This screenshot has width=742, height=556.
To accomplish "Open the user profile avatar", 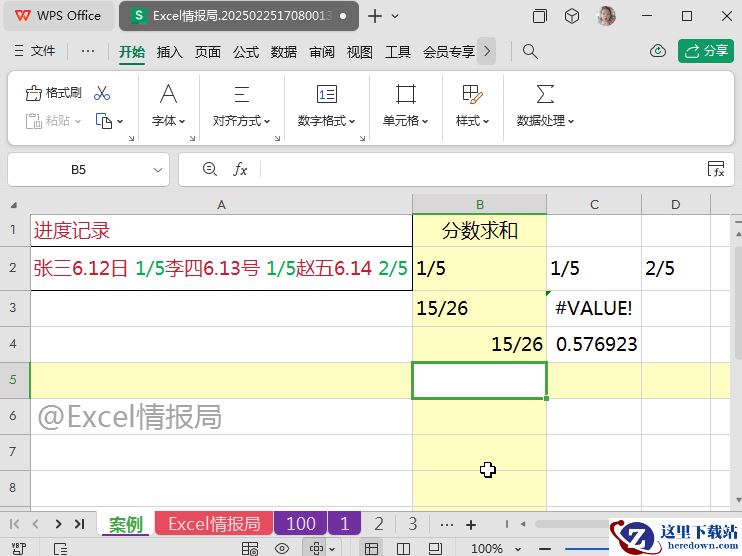I will coord(606,16).
